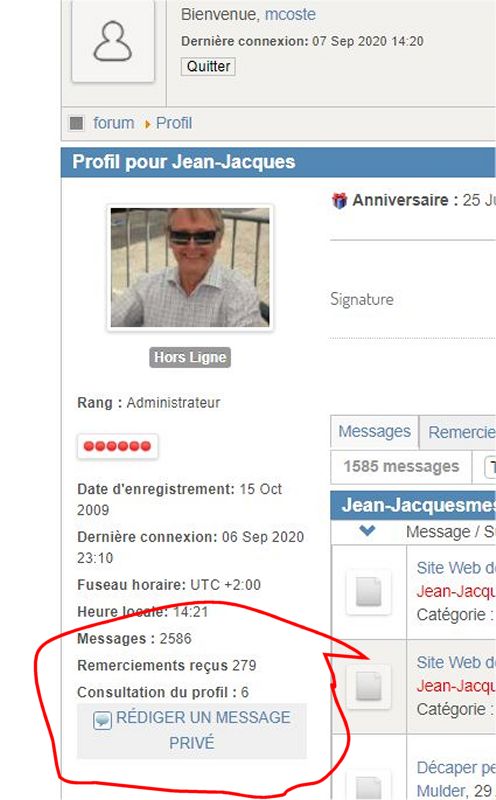The width and height of the screenshot is (496, 800).
Task: Click the default user avatar icon
Action: click(113, 41)
